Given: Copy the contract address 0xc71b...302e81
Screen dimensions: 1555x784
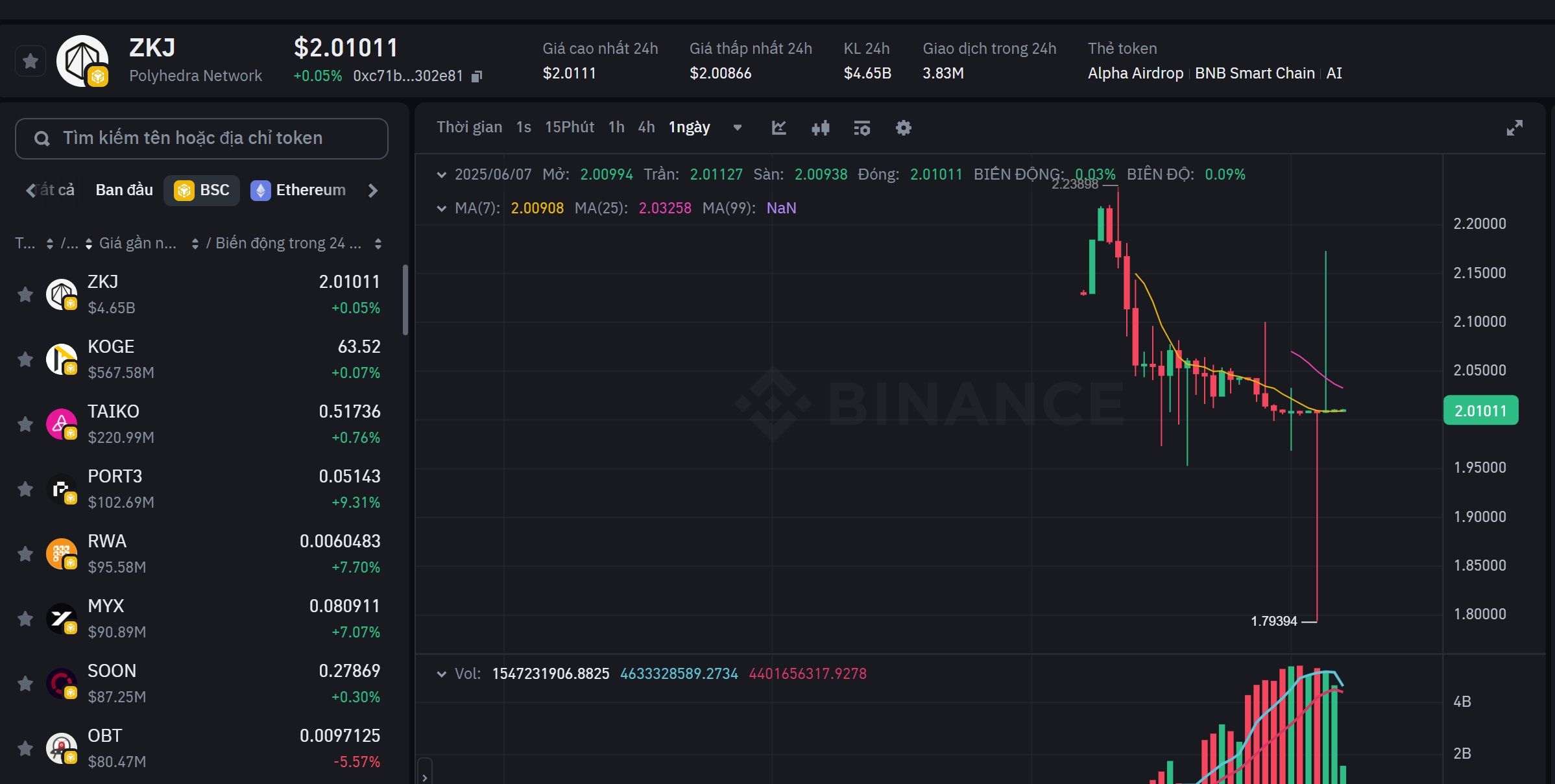Looking at the screenshot, I should [x=477, y=77].
